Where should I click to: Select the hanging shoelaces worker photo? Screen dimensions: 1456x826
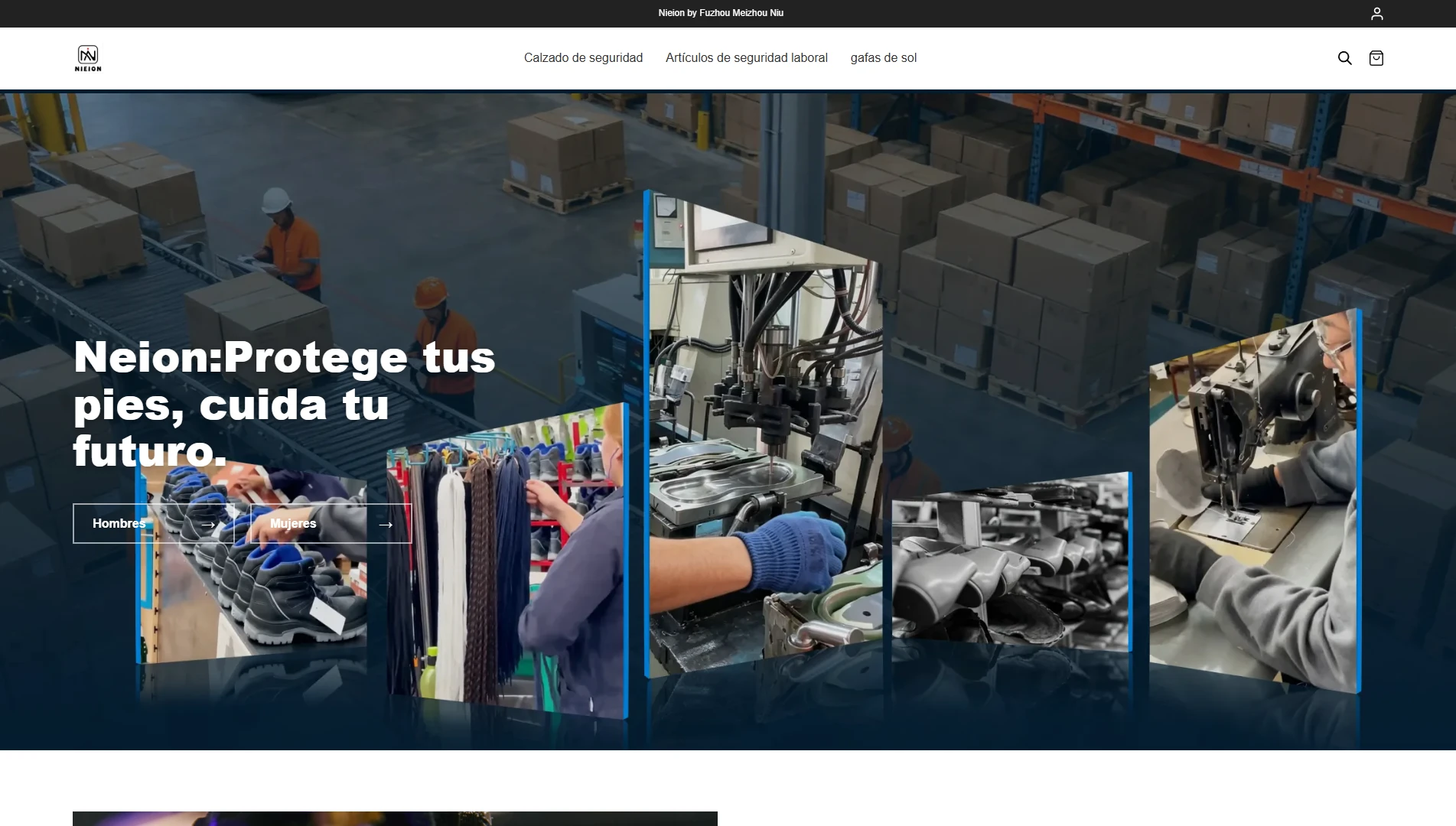[x=508, y=562]
